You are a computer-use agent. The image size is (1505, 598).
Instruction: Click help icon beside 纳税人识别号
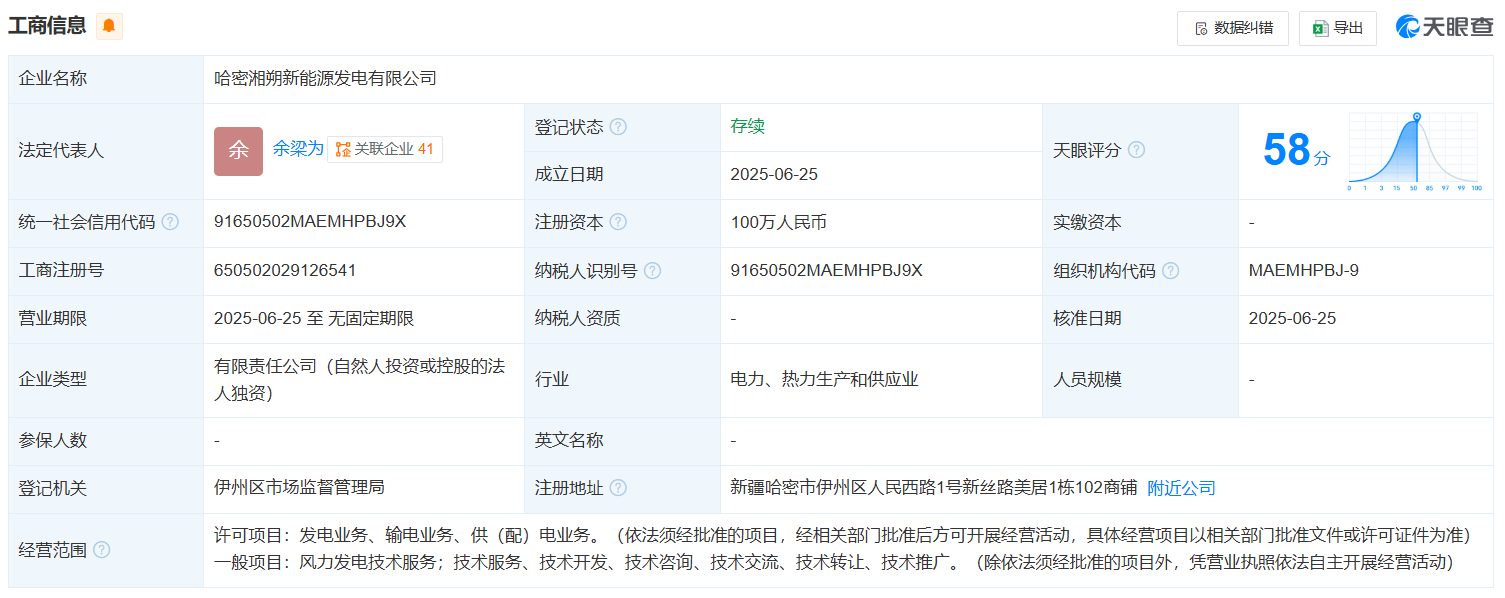(653, 270)
